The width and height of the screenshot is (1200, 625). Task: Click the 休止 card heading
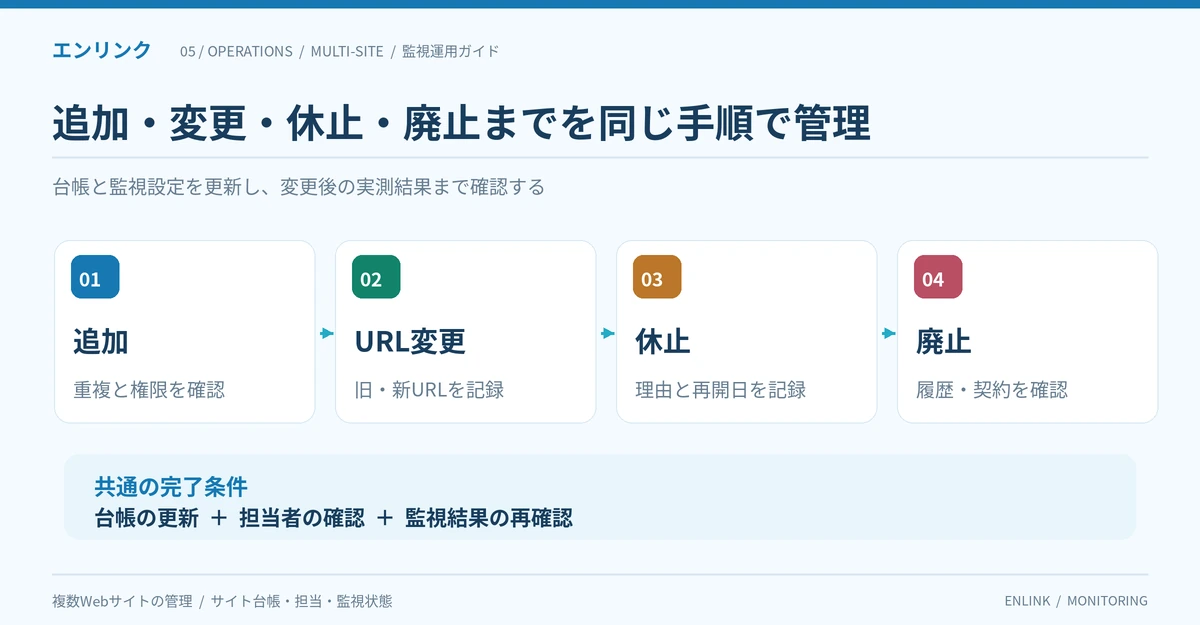pos(663,342)
